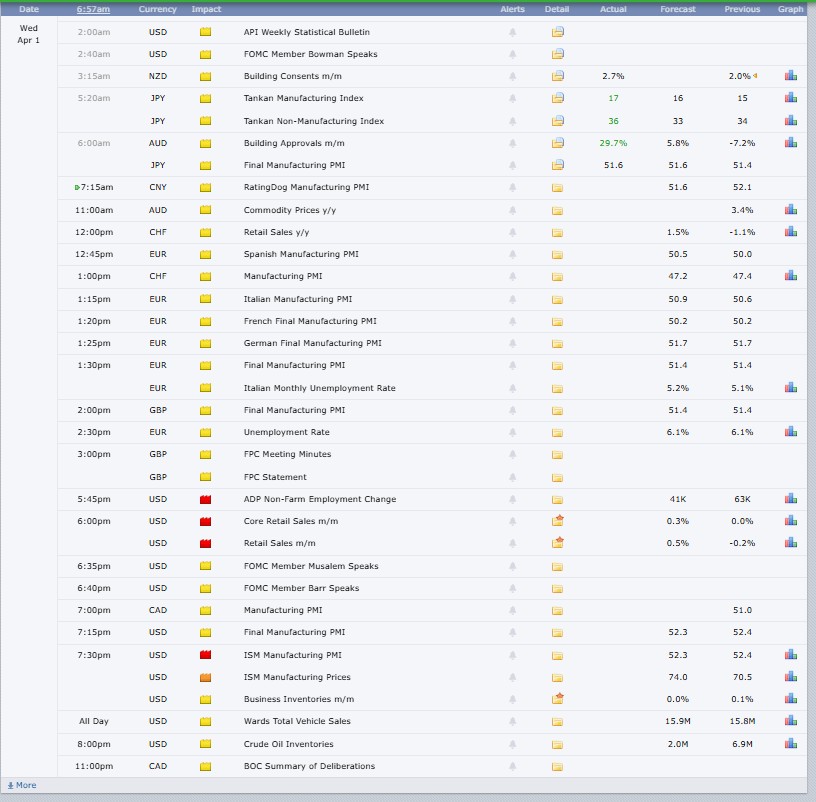816x802 pixels.
Task: Expand more events with the More link
Action: pyautogui.click(x=21, y=785)
